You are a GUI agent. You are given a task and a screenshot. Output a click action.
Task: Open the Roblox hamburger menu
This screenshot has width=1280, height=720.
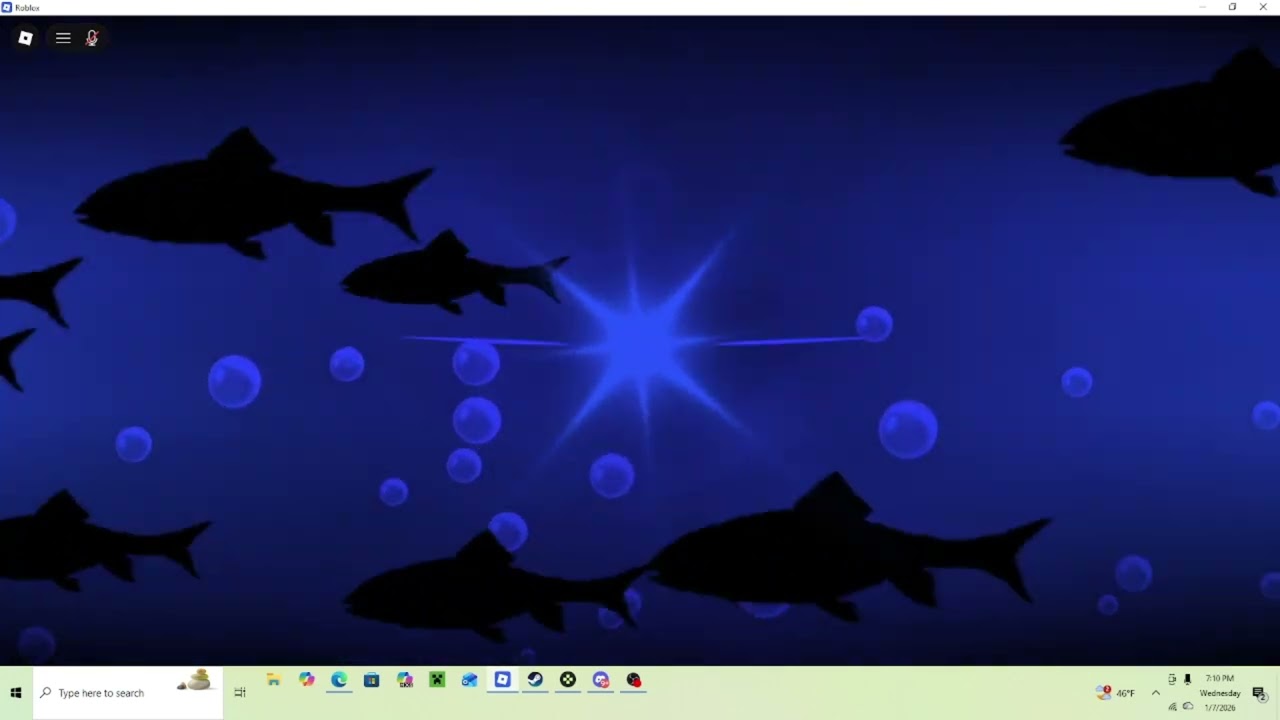click(x=63, y=38)
